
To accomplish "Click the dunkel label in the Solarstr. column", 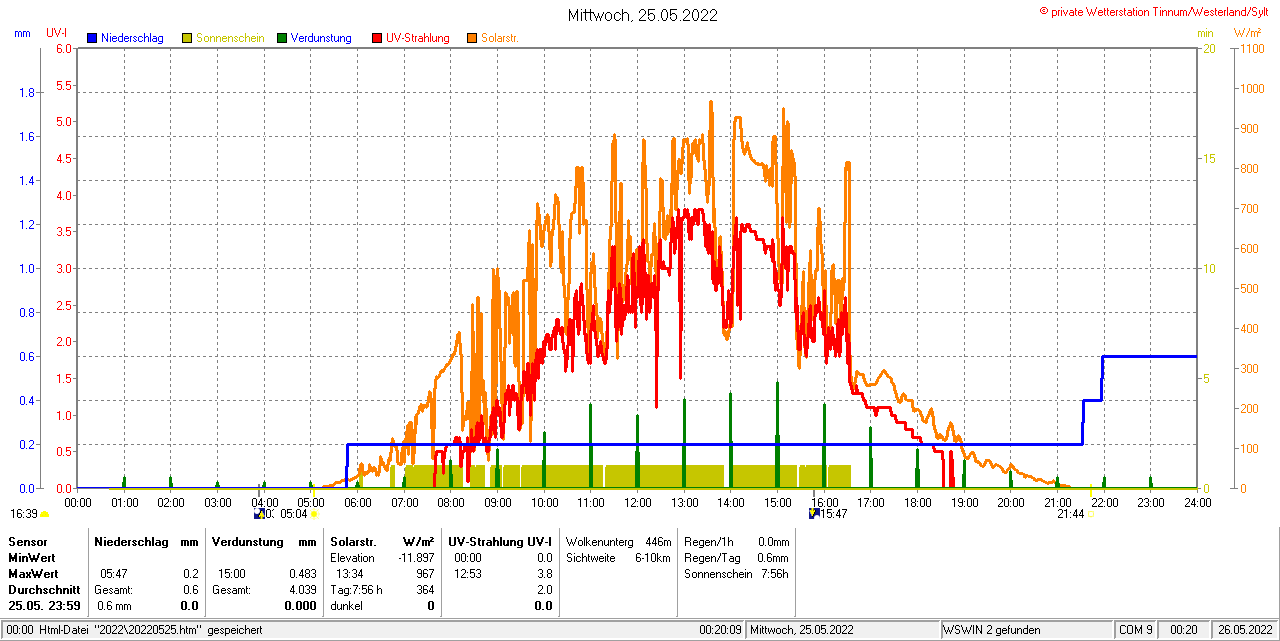I will [346, 606].
